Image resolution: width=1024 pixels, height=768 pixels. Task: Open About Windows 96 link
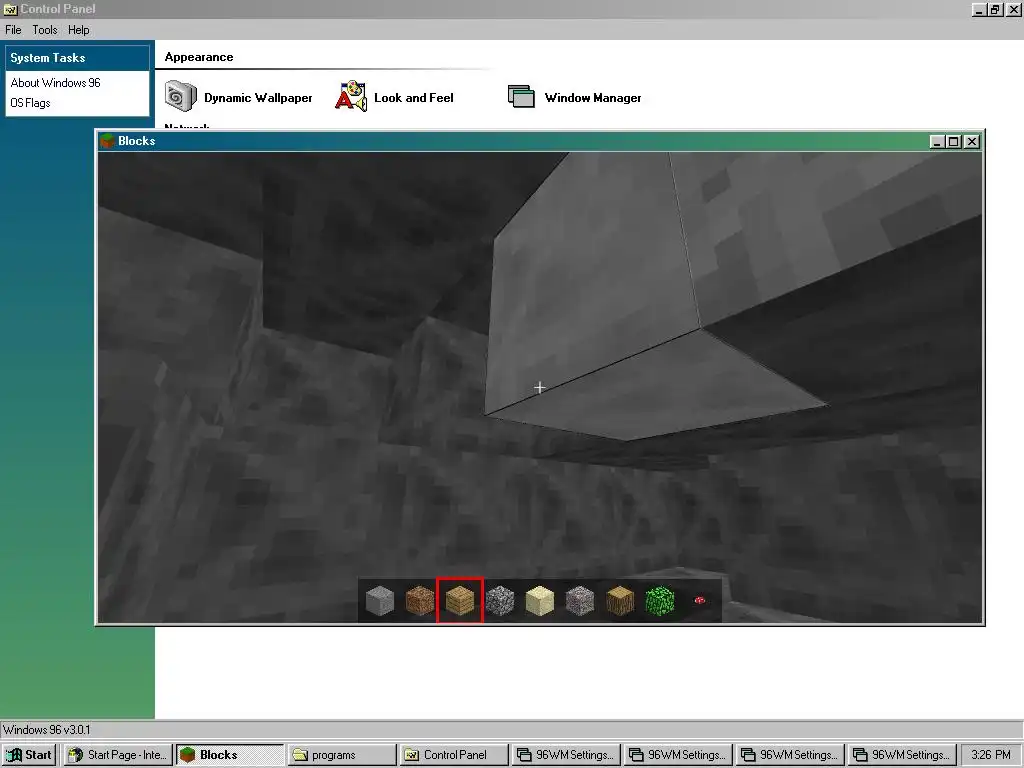click(56, 83)
